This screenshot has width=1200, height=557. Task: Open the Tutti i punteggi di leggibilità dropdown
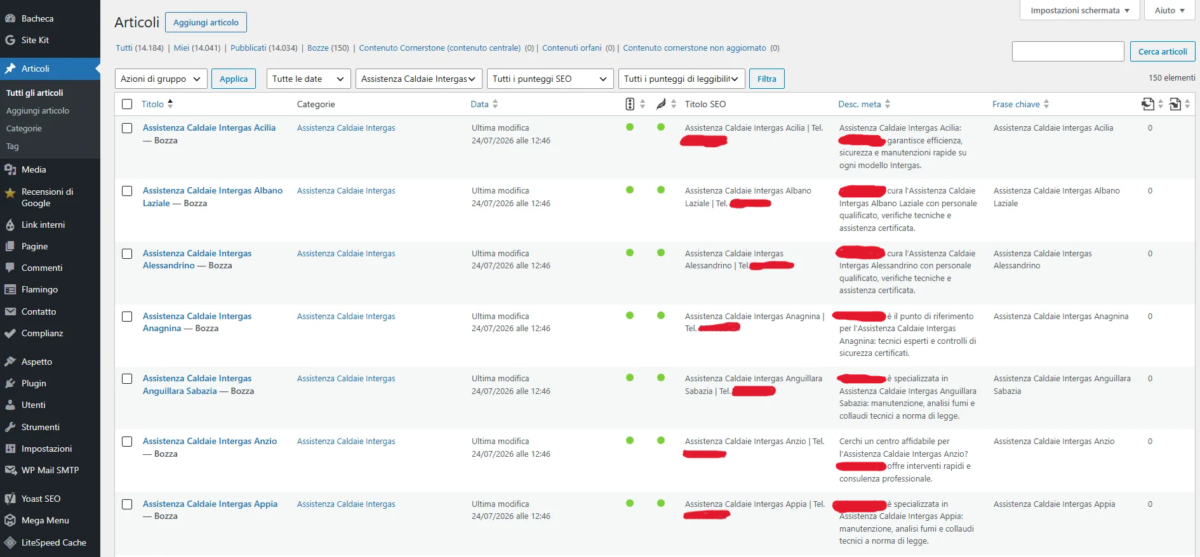click(682, 78)
